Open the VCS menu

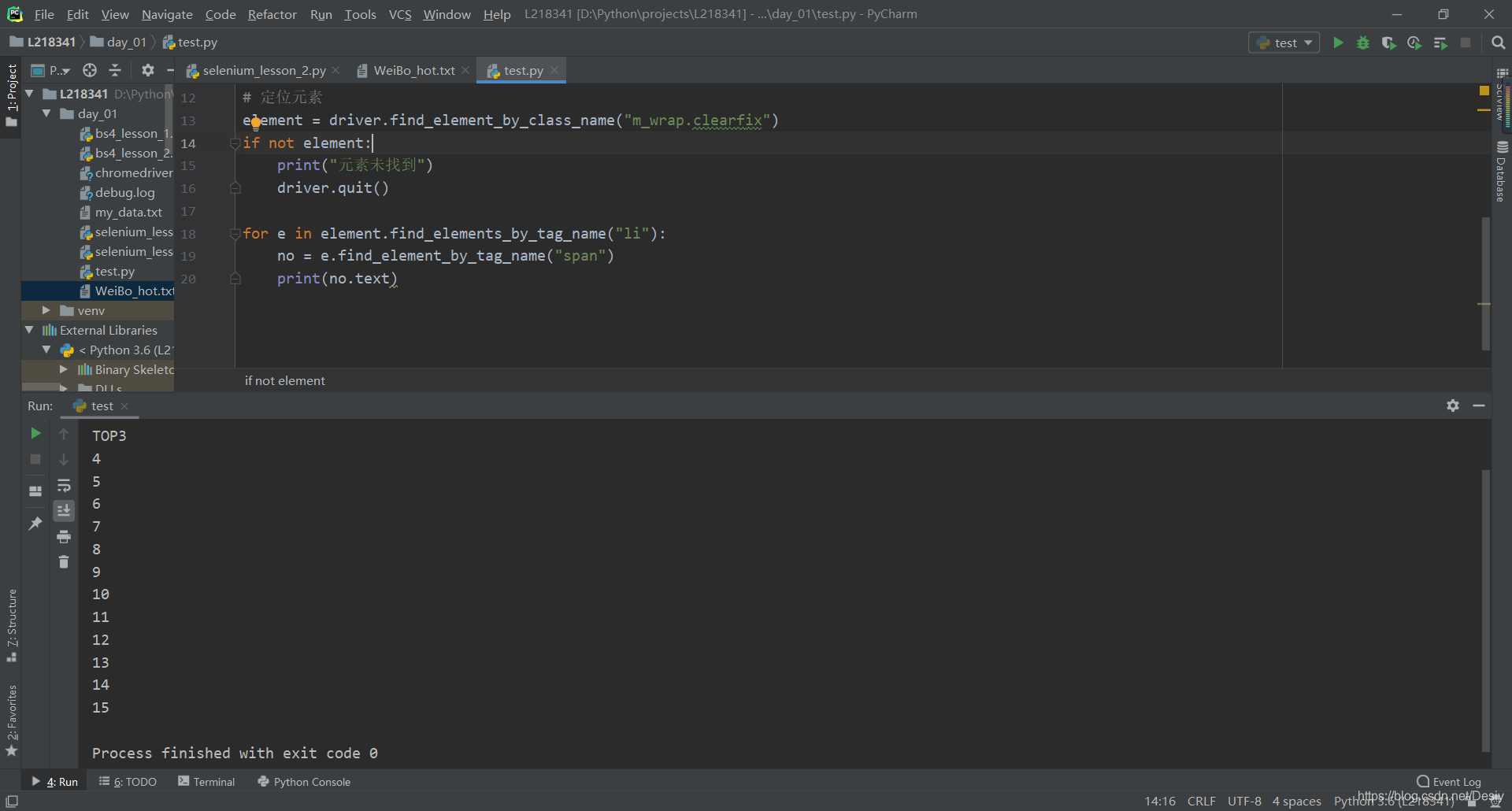click(x=400, y=14)
